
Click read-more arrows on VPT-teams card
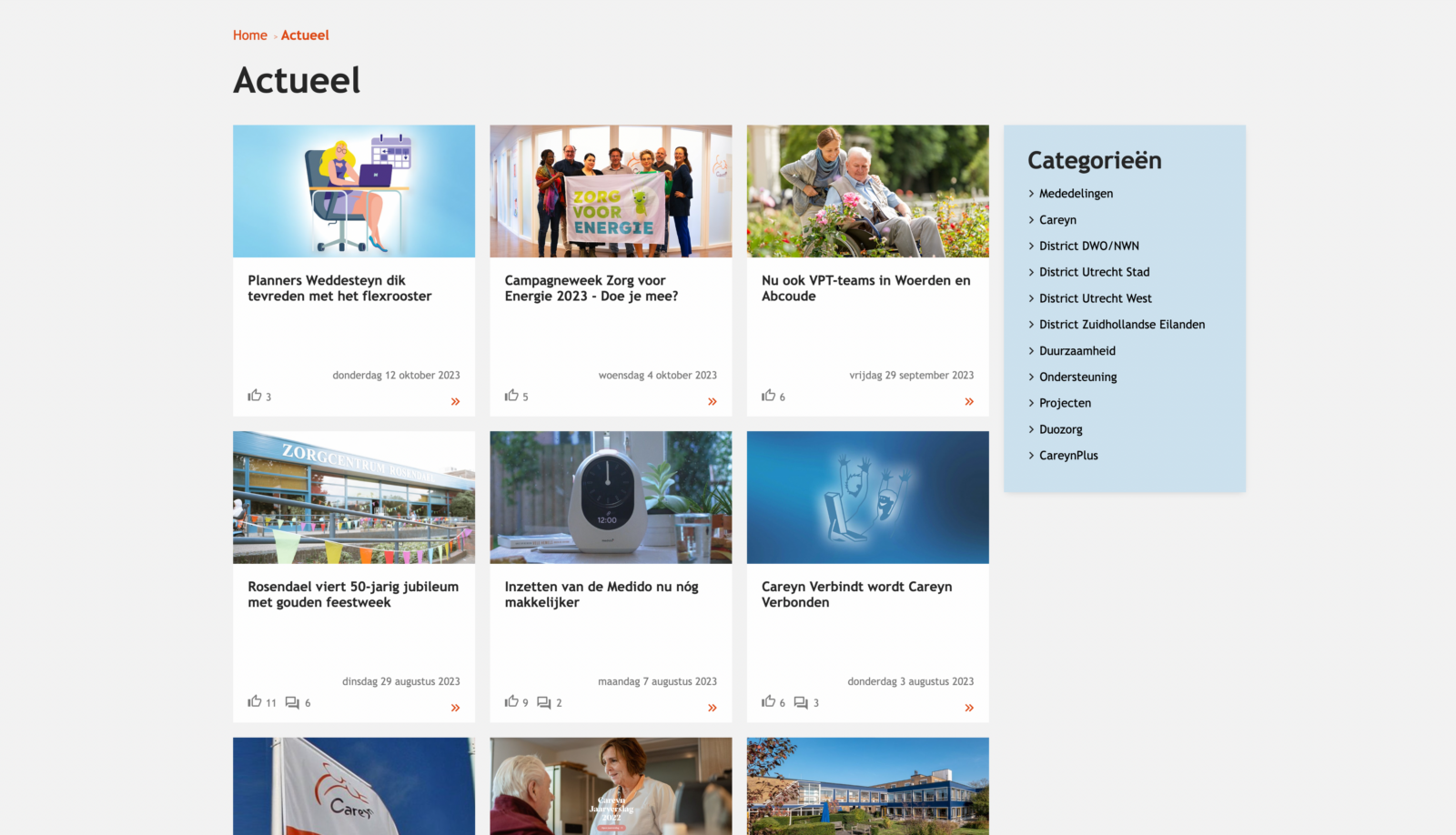[x=969, y=401]
